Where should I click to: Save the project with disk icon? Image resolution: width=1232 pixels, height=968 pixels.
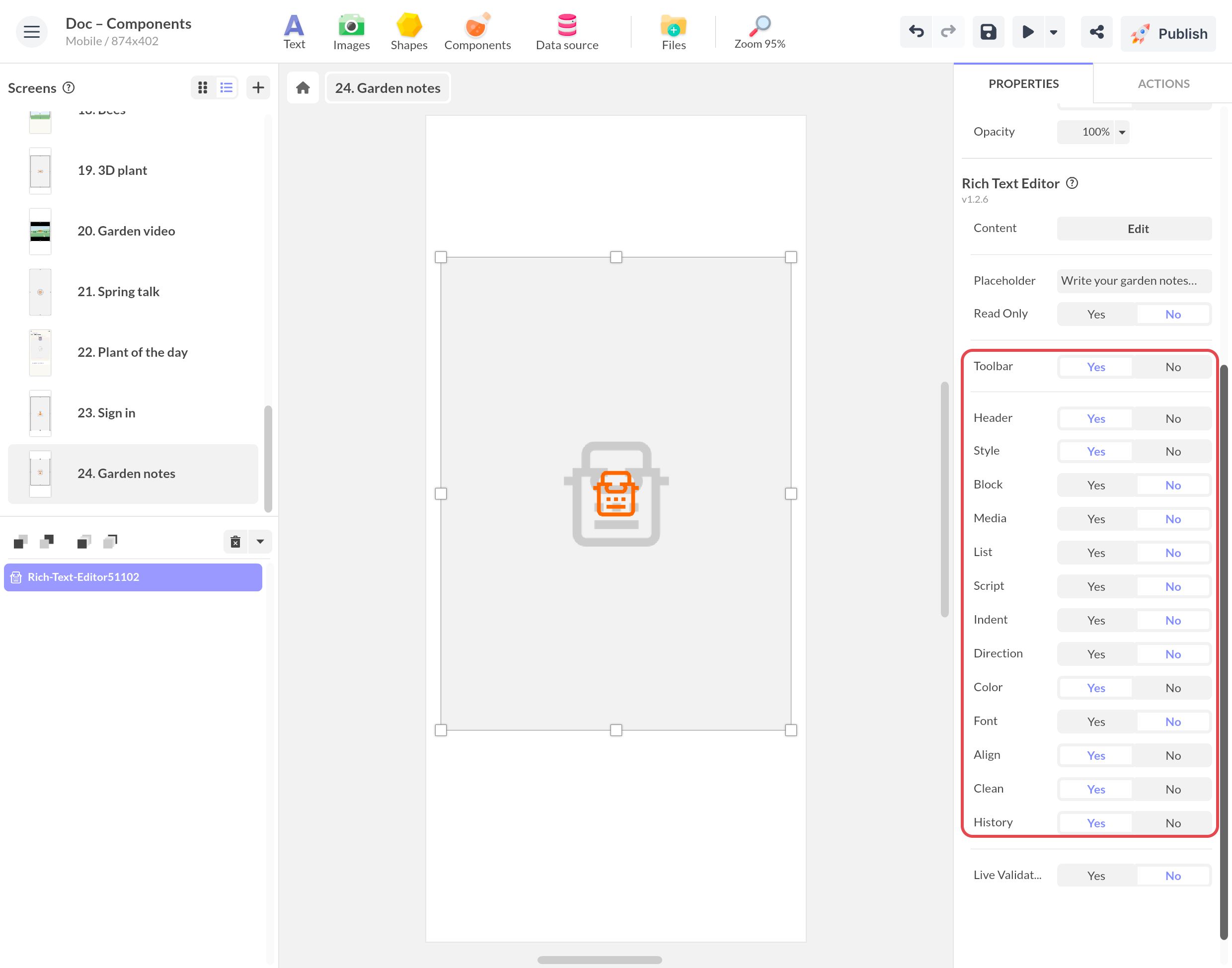(988, 32)
